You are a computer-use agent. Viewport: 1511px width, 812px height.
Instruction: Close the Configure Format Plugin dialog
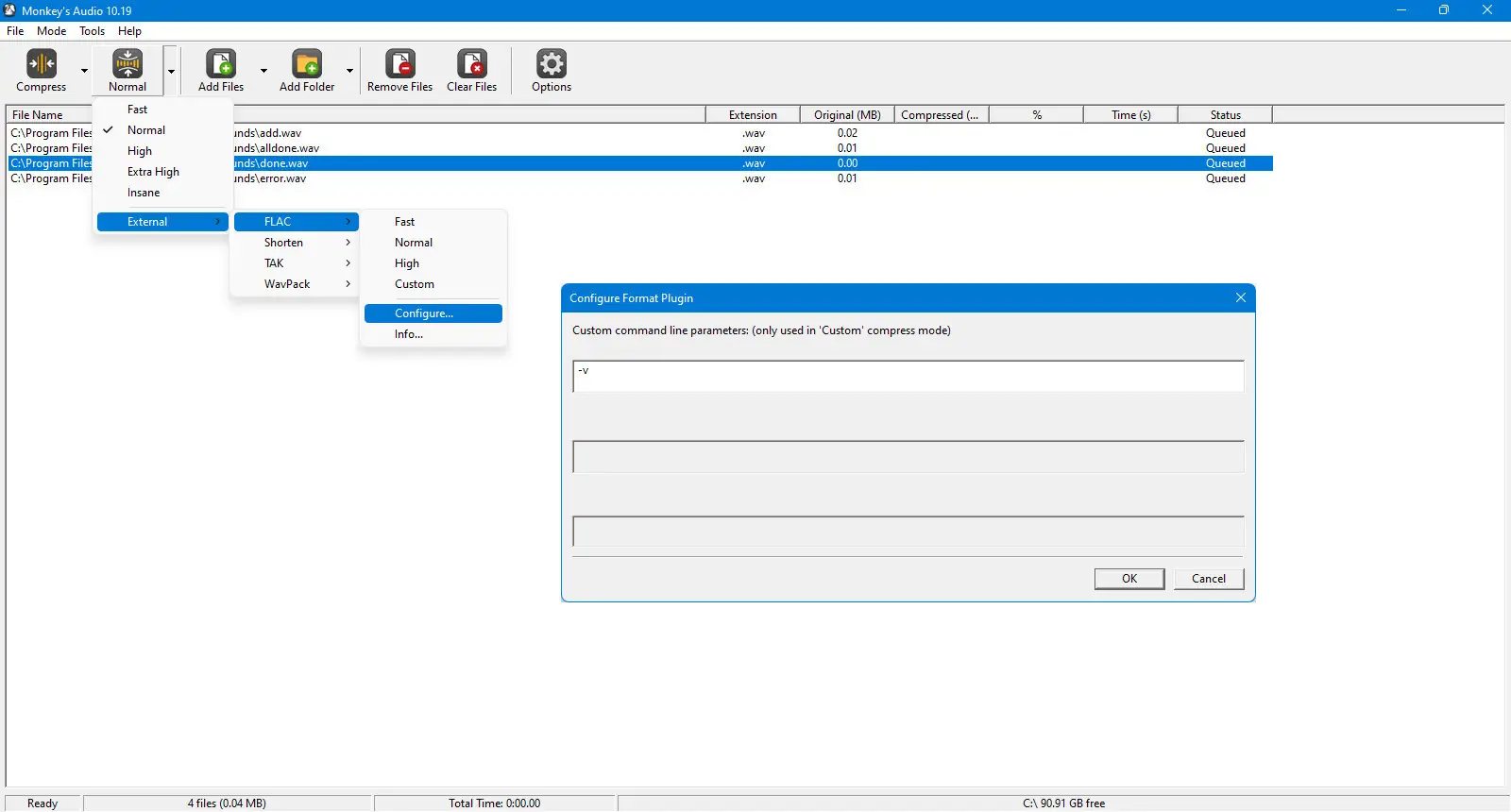[1241, 298]
